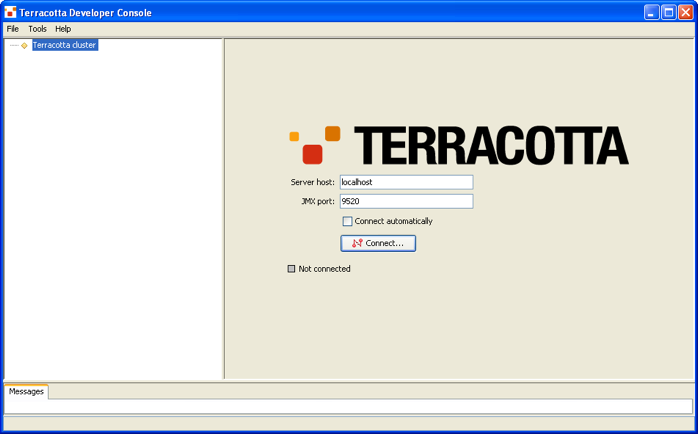Image resolution: width=698 pixels, height=434 pixels.
Task: Close the Terracotta Developer Console window
Action: [x=686, y=12]
